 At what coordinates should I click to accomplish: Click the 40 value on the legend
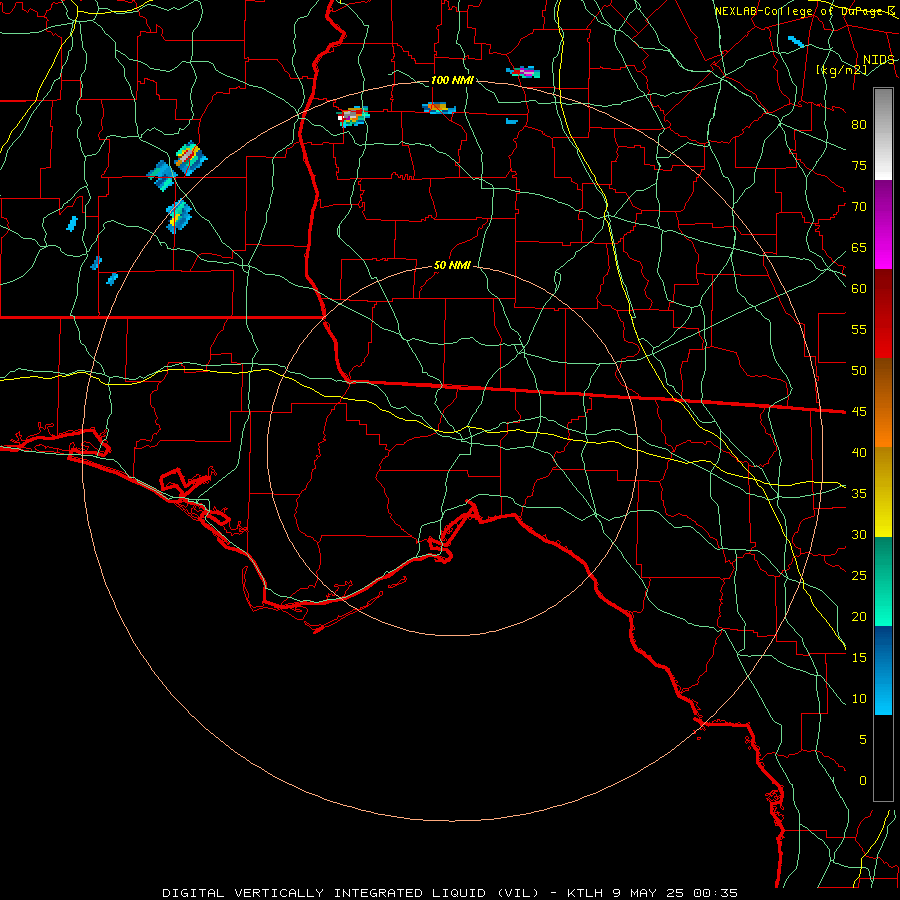(x=859, y=452)
